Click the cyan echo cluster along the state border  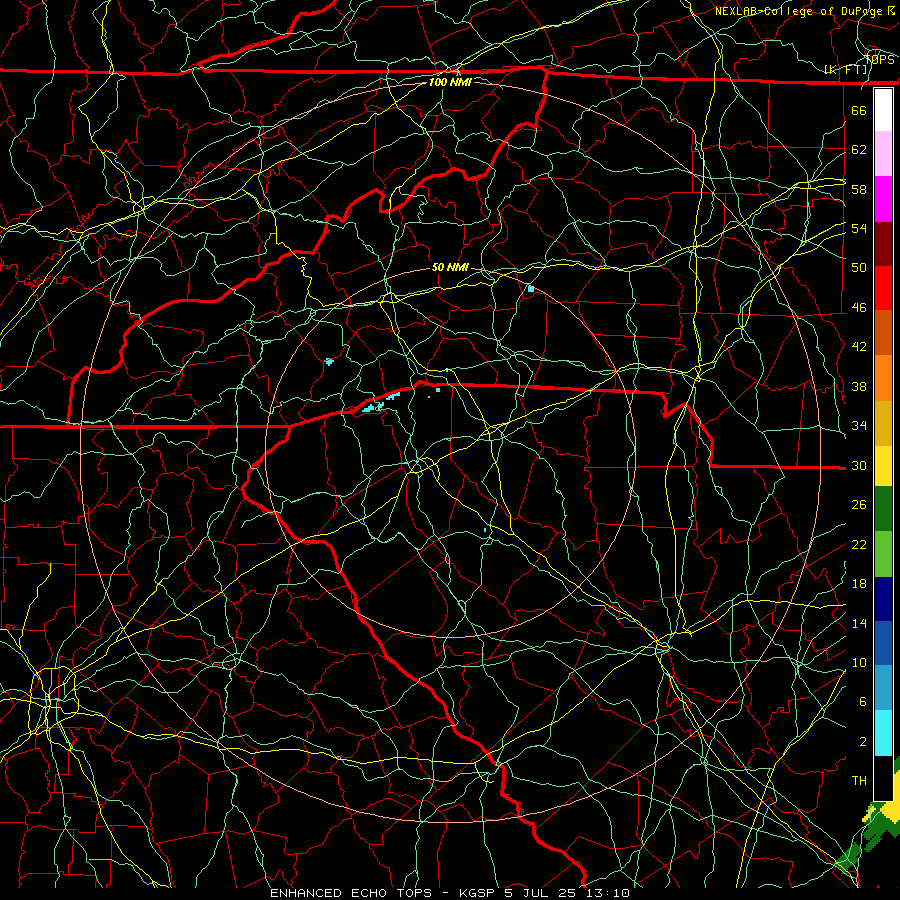381,403
